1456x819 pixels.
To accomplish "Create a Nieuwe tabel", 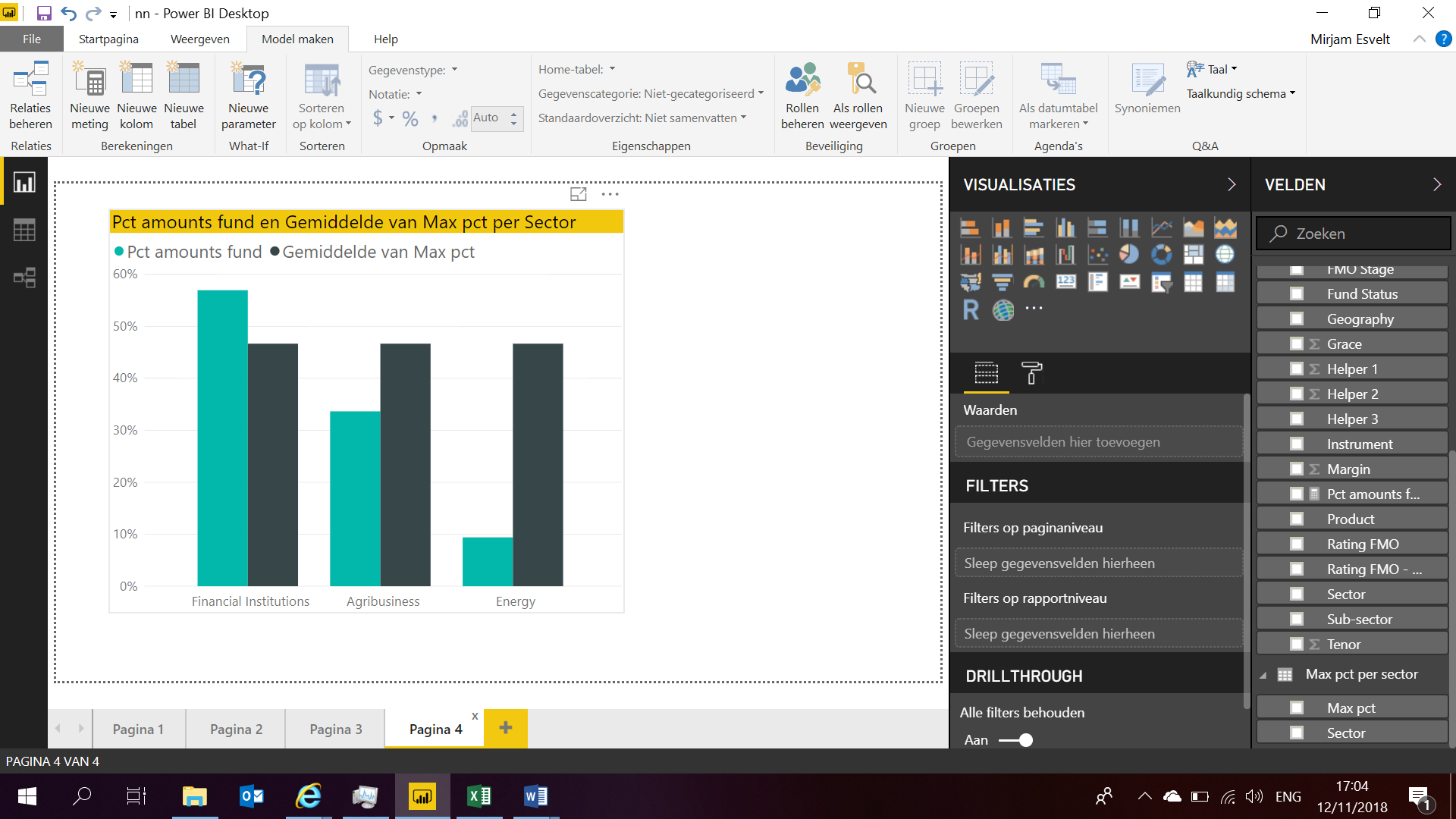I will tap(184, 96).
